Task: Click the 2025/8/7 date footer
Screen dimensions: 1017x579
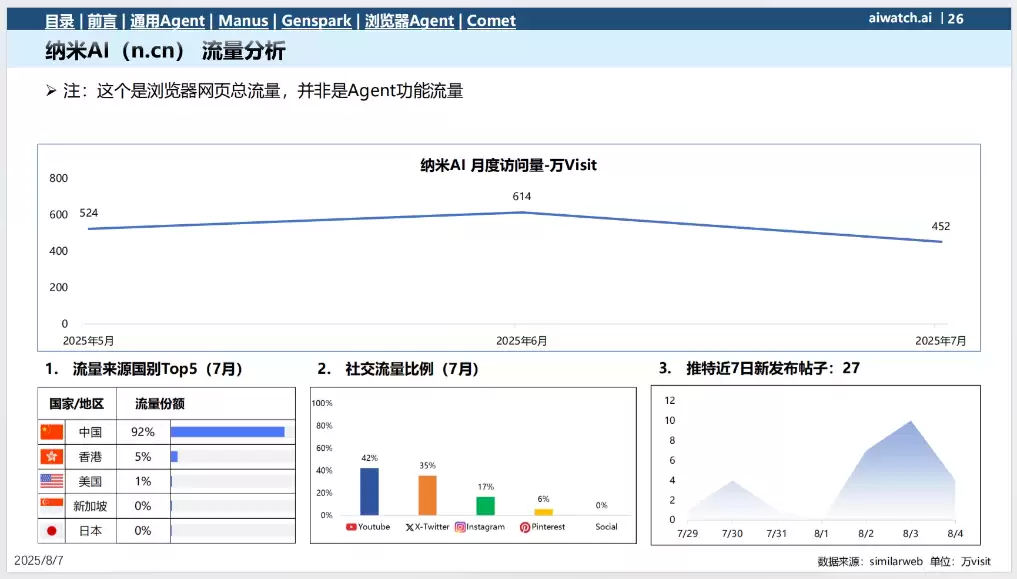Action: [39, 561]
